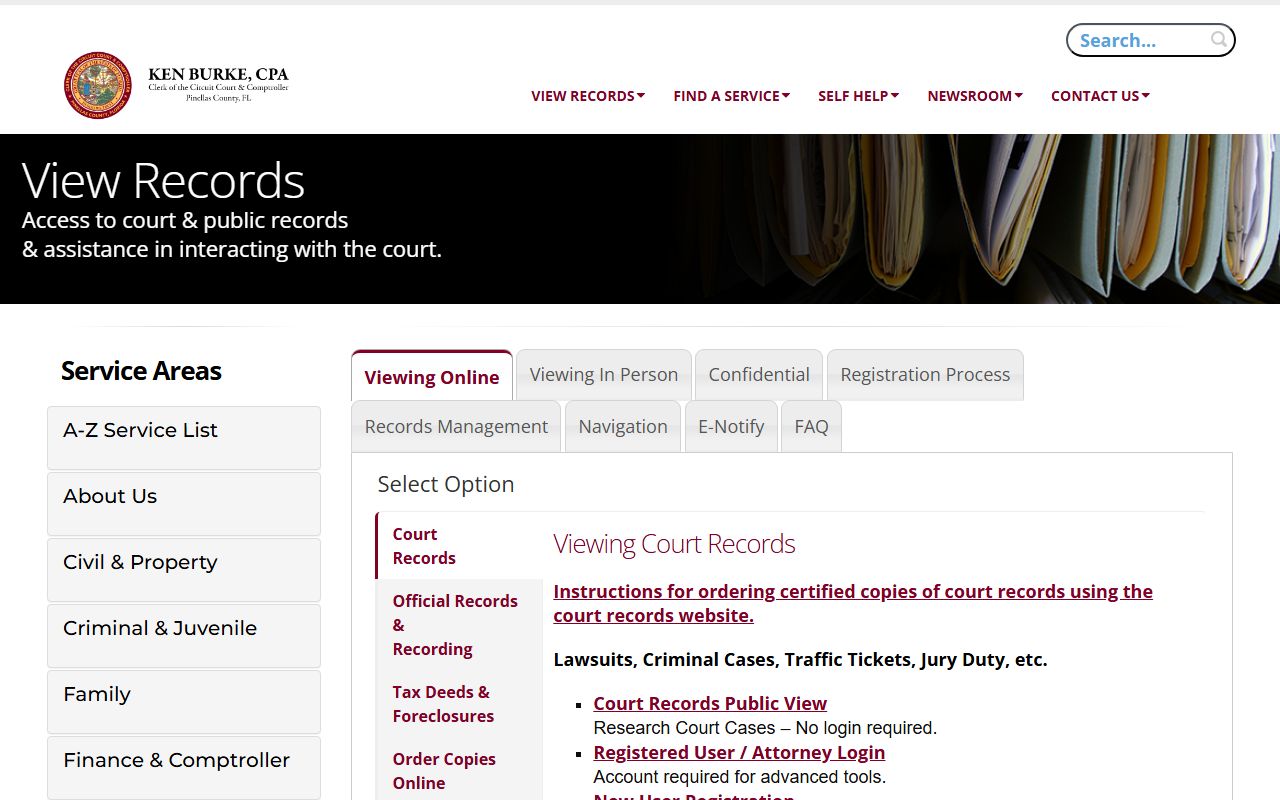This screenshot has width=1280, height=800.
Task: Switch to the FAQ tab
Action: pyautogui.click(x=811, y=426)
